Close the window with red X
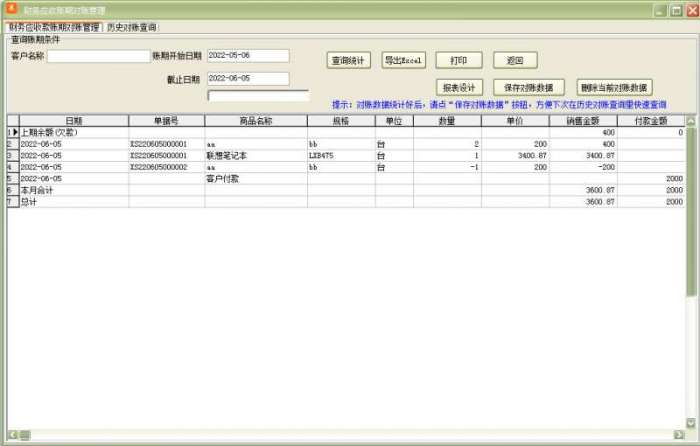The image size is (700, 446). click(x=693, y=10)
